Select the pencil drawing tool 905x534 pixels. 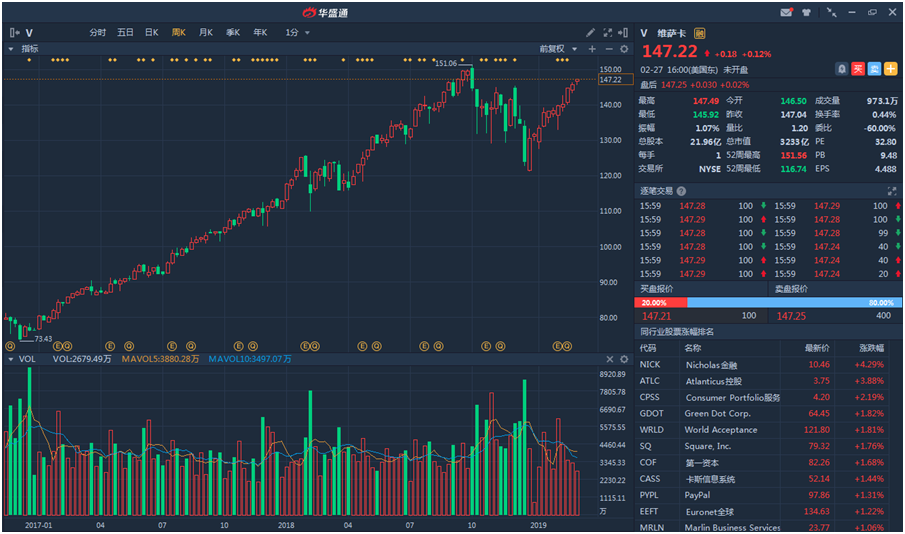coord(591,32)
